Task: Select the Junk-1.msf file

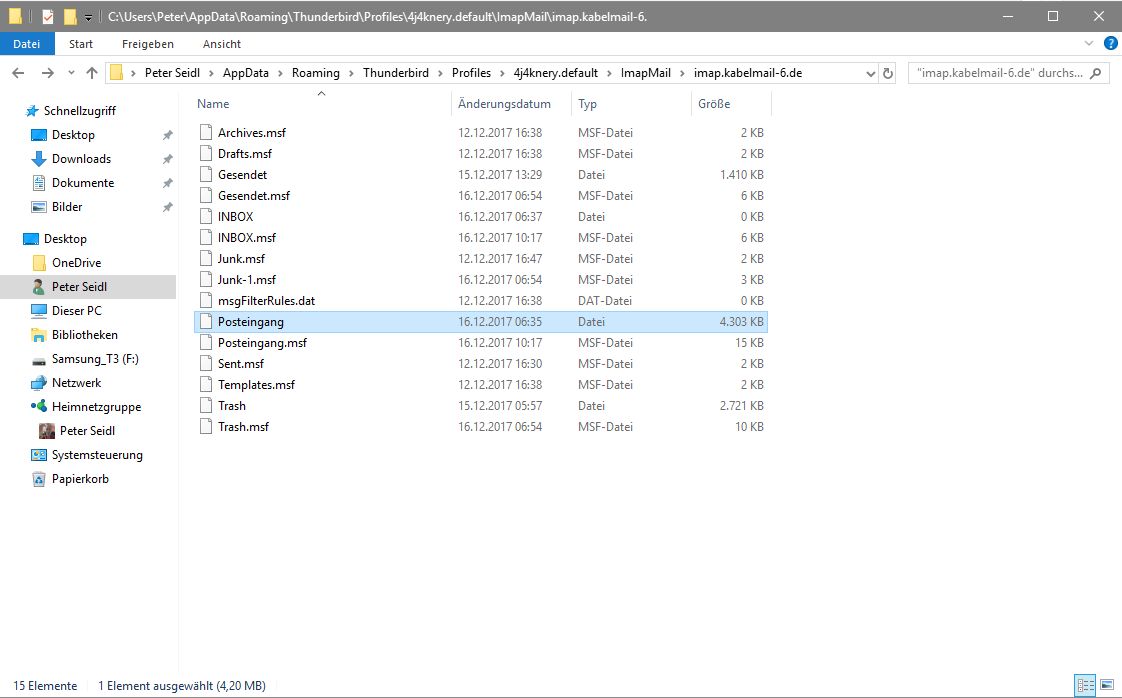Action: coord(247,280)
